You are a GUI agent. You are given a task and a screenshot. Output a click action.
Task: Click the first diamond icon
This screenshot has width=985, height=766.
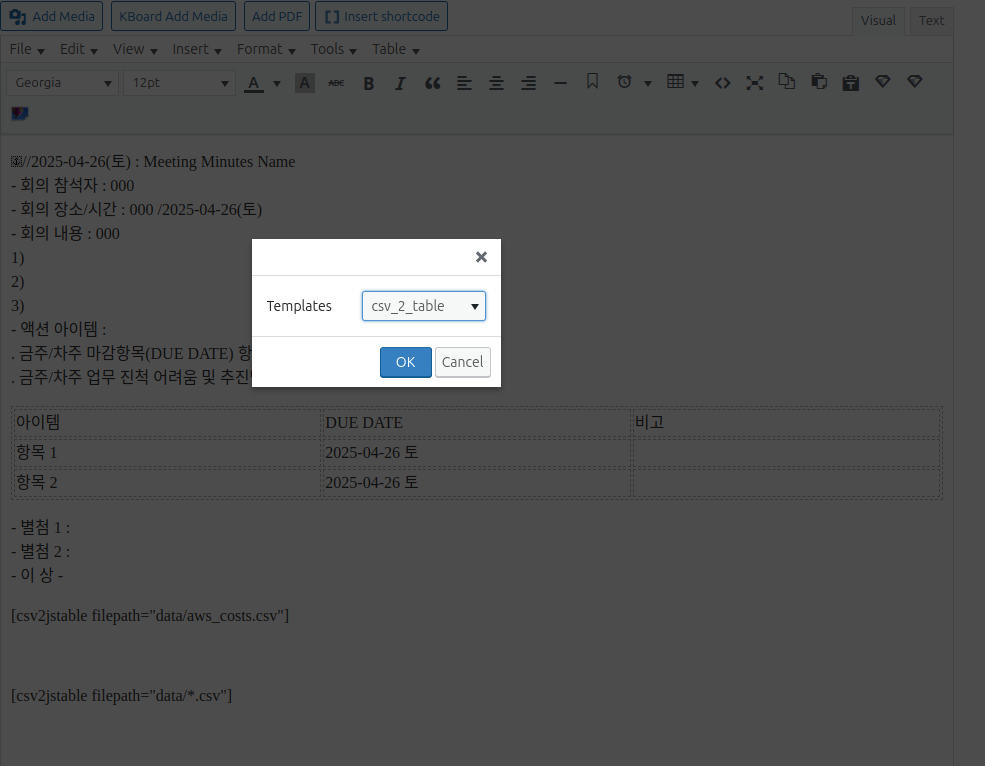point(883,82)
